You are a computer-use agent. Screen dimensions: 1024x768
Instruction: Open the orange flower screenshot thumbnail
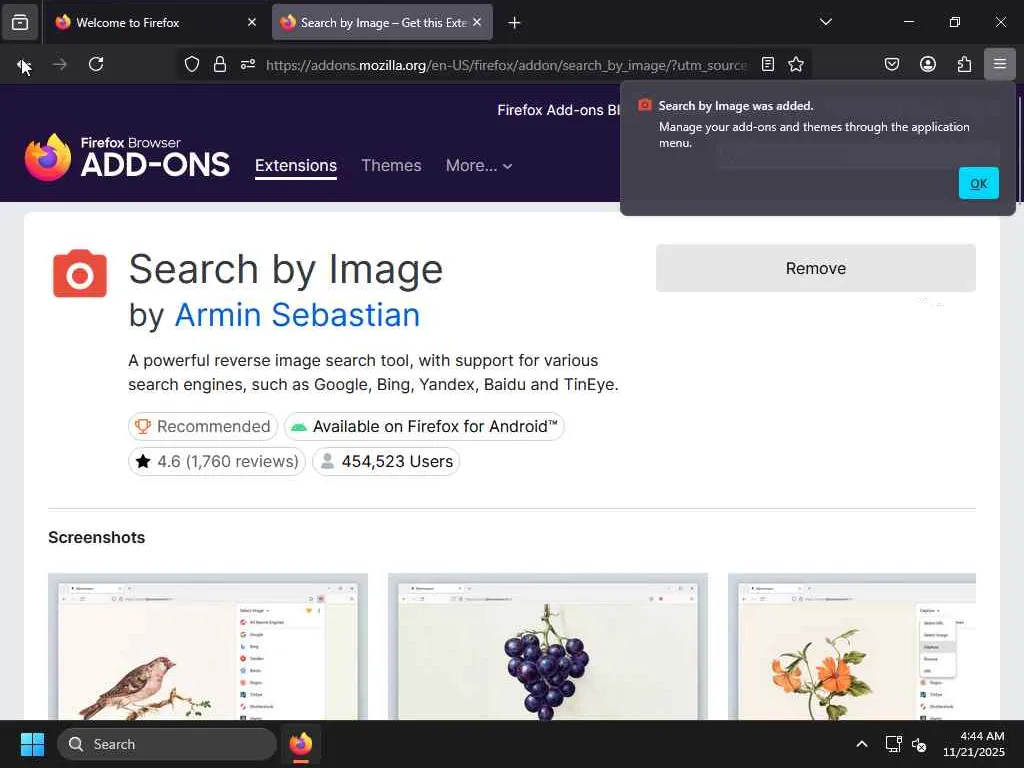coord(852,647)
